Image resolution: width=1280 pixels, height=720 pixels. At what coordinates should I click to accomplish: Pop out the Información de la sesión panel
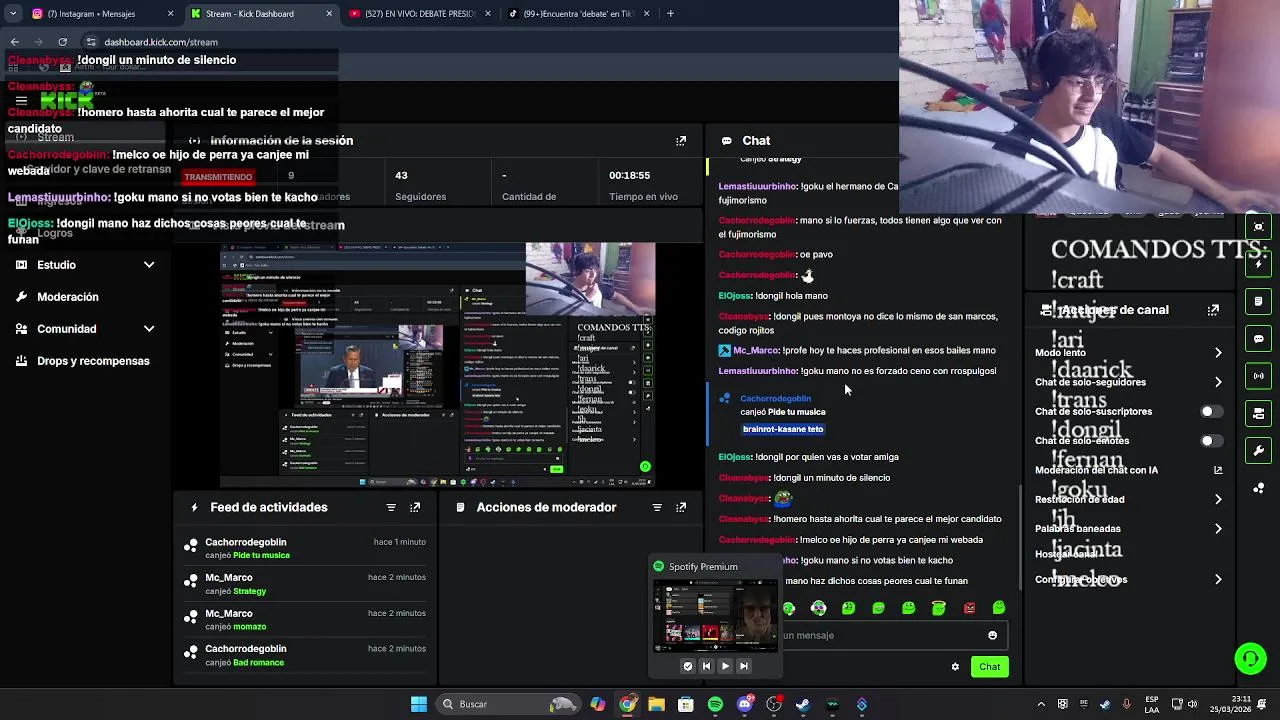(x=681, y=141)
